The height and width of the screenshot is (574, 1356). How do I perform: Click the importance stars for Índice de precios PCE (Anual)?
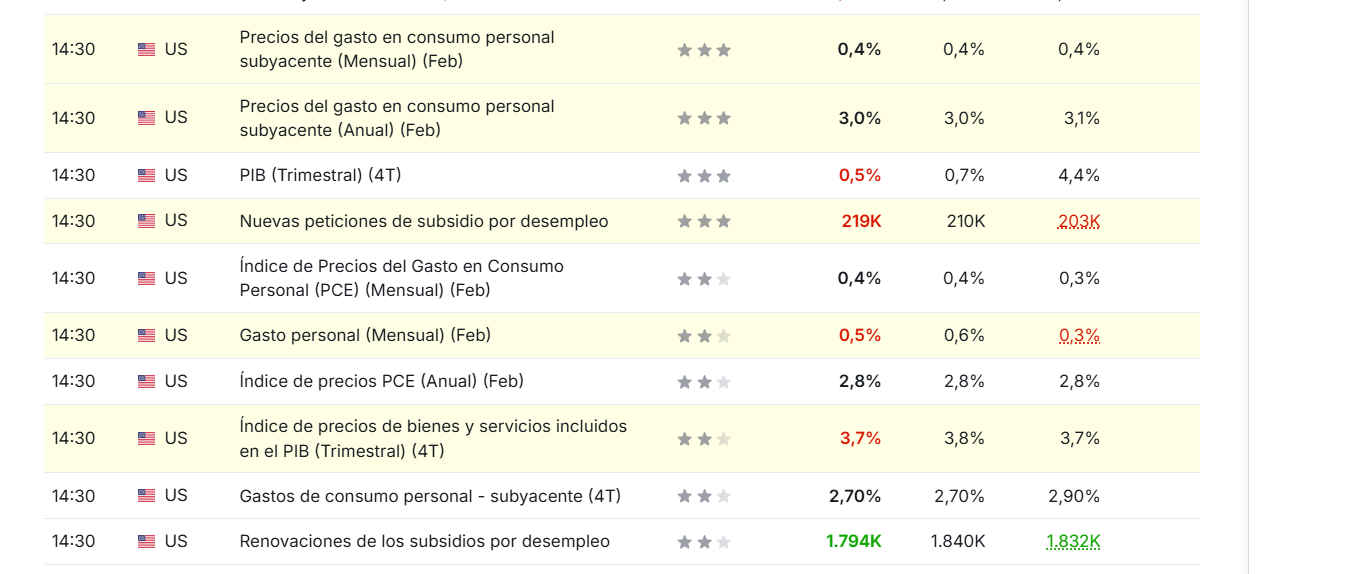(x=704, y=382)
